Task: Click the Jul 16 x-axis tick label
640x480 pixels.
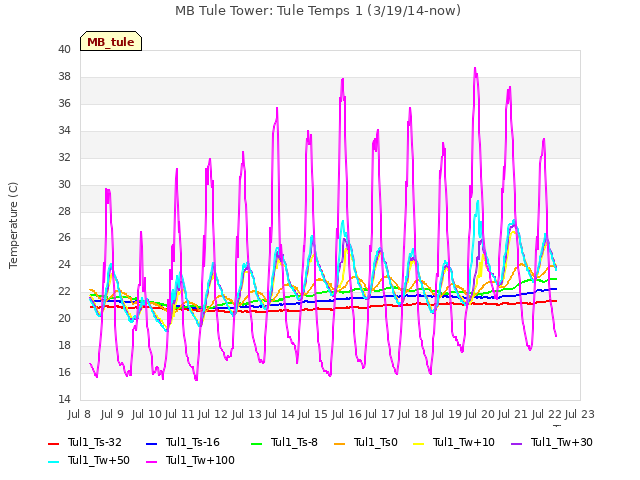Action: pos(346,414)
